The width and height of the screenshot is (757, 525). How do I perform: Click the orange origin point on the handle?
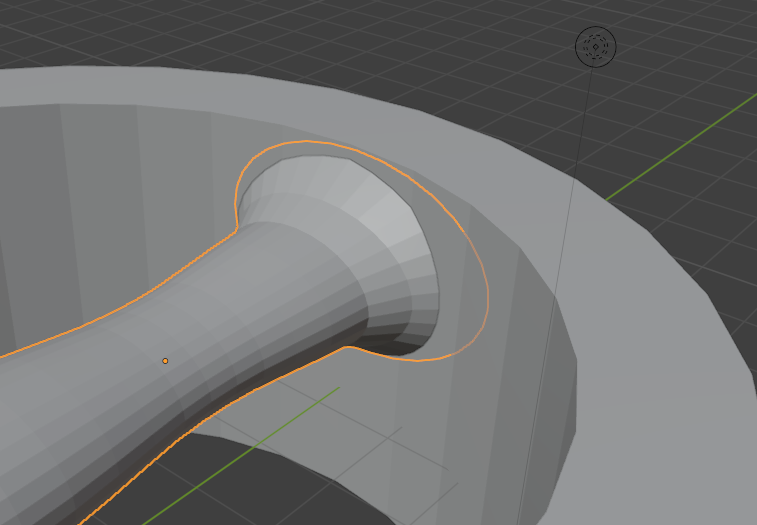coord(165,361)
